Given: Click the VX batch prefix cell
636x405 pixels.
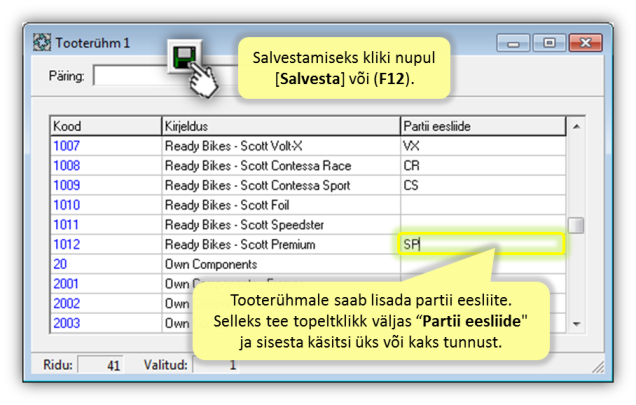Looking at the screenshot, I should (x=483, y=146).
